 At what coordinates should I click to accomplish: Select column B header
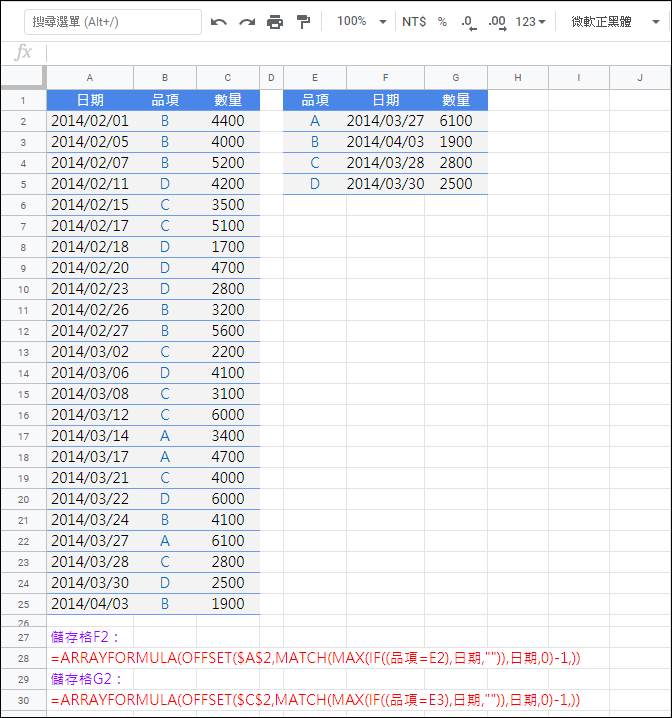pyautogui.click(x=165, y=78)
